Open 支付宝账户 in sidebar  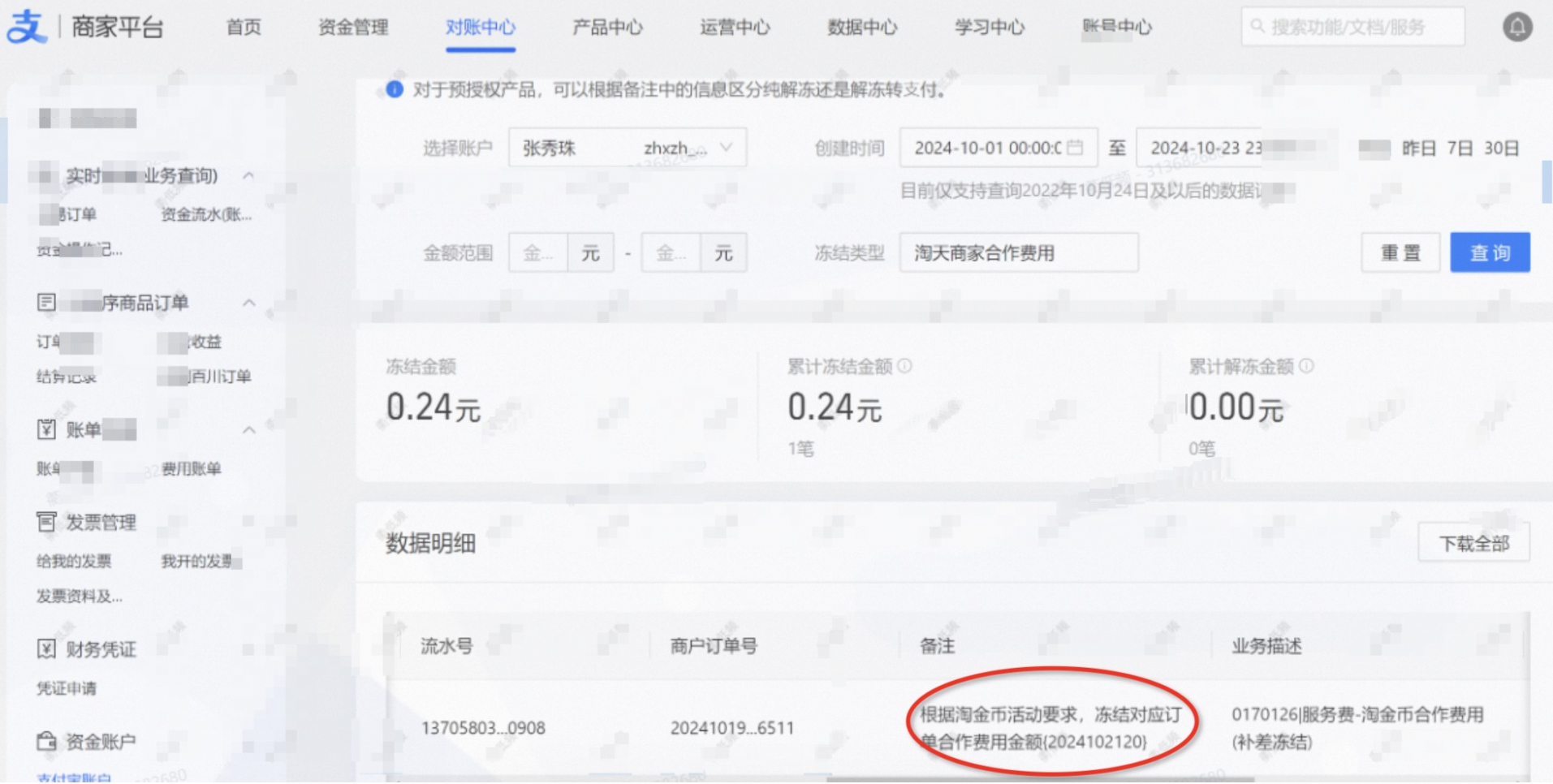tap(74, 778)
